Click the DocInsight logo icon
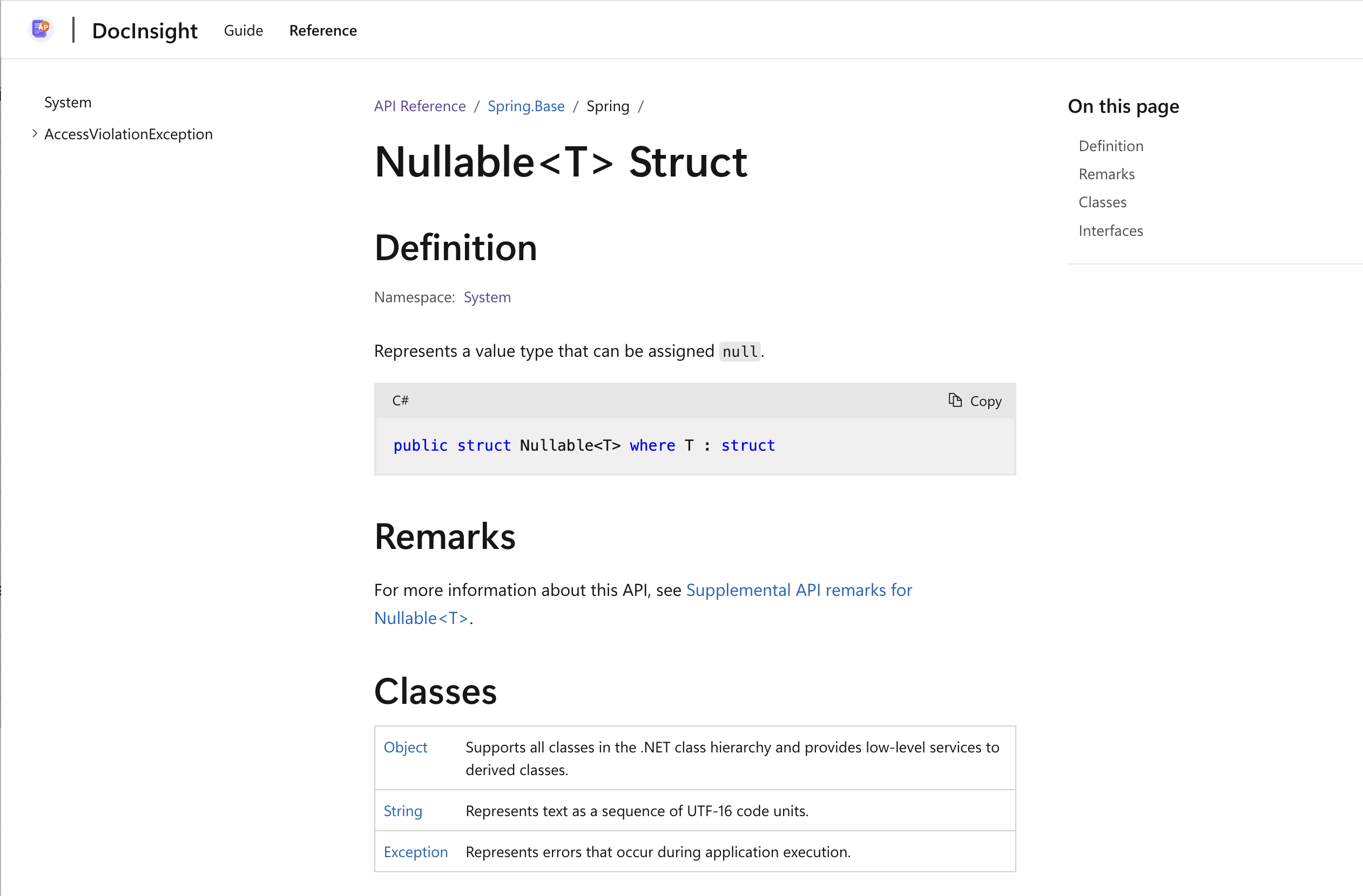This screenshot has width=1363, height=896. coord(41,29)
